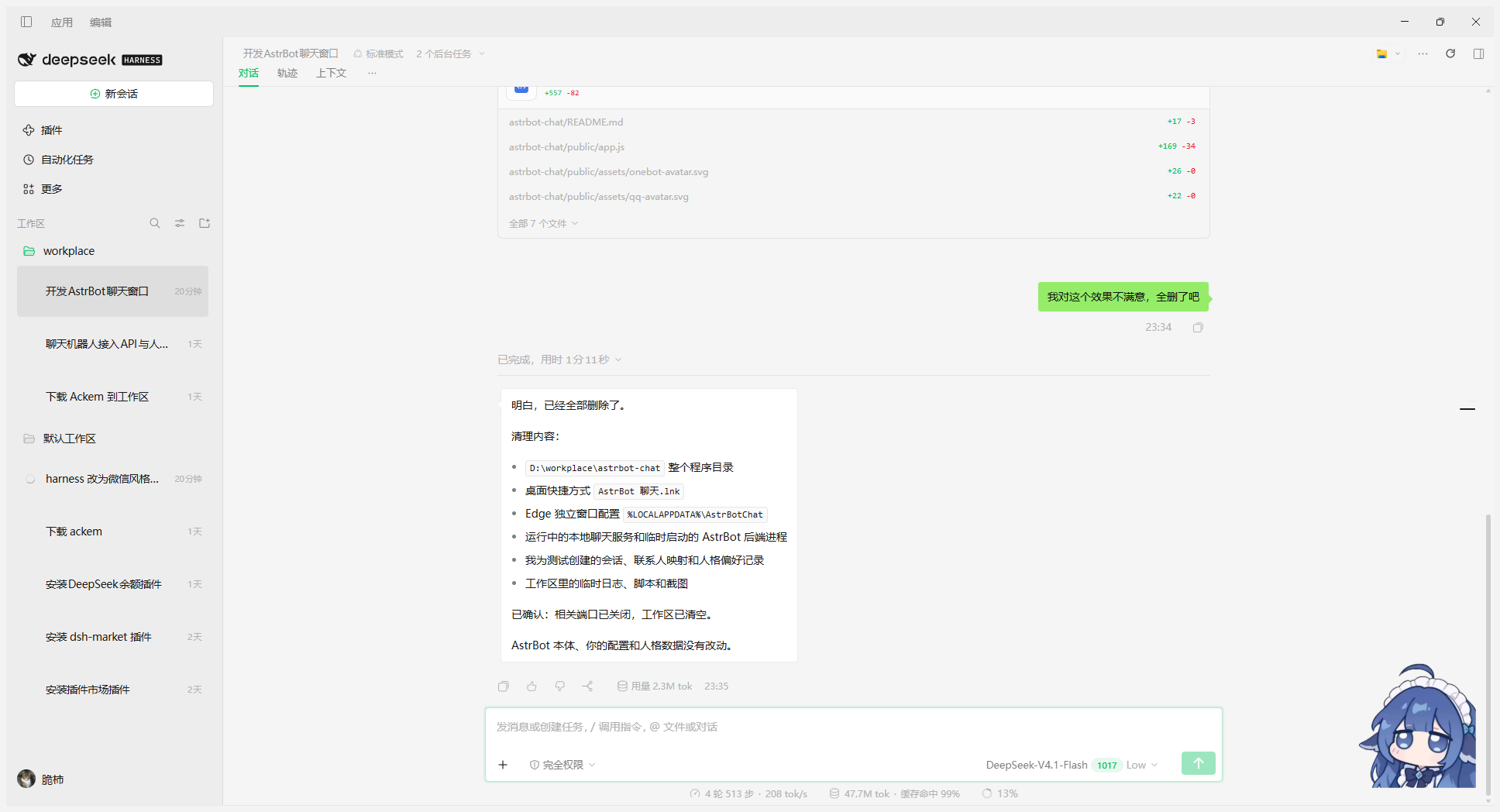Toggle the right side panel icon

1478,53
